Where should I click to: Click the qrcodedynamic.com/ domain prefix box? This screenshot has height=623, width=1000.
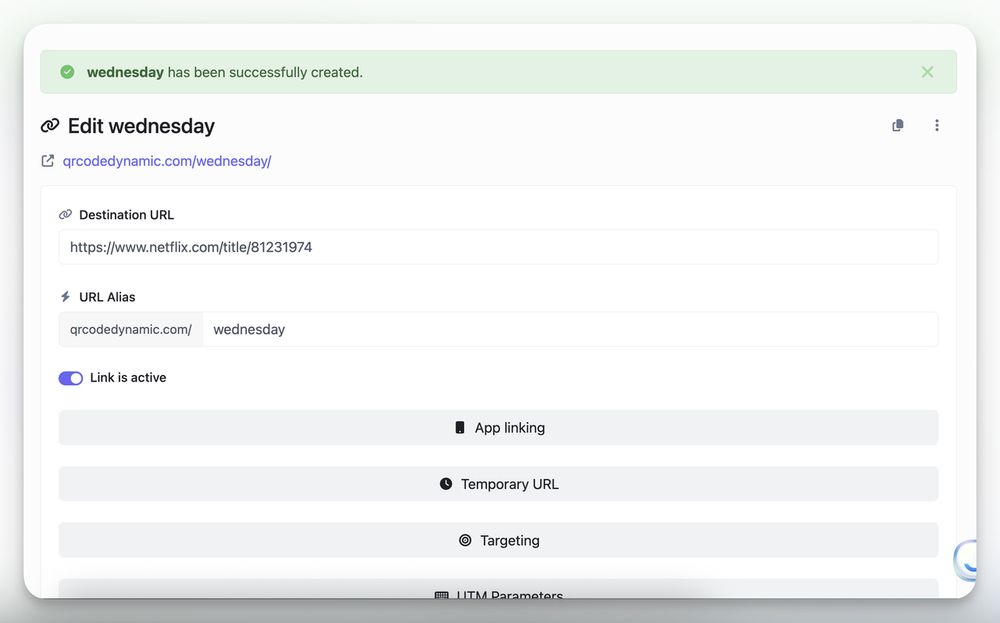coord(131,330)
